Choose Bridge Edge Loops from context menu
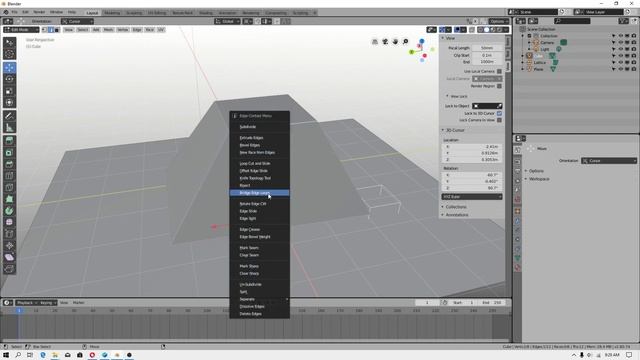 point(260,193)
